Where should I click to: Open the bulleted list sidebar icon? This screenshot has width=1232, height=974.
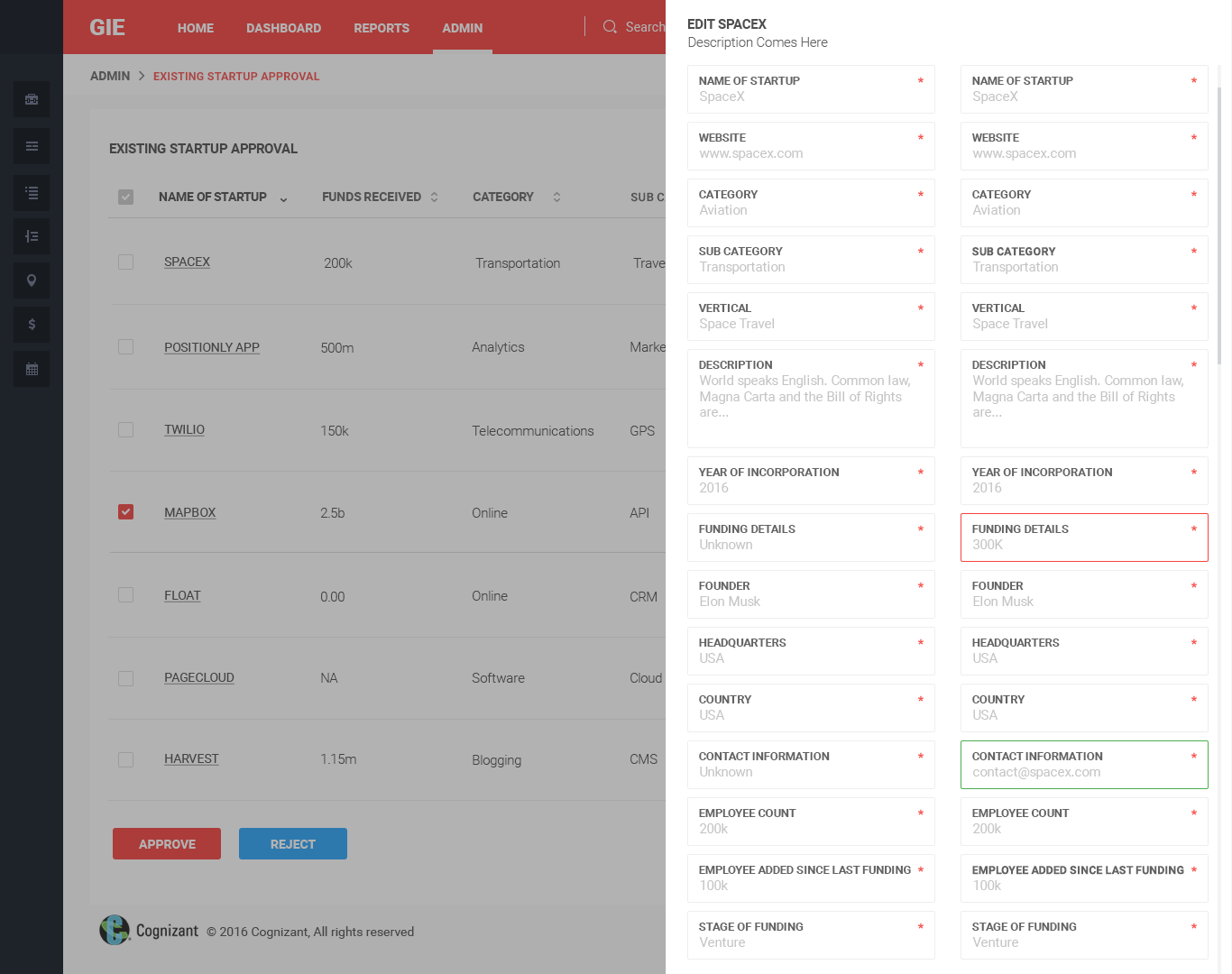pos(32,192)
